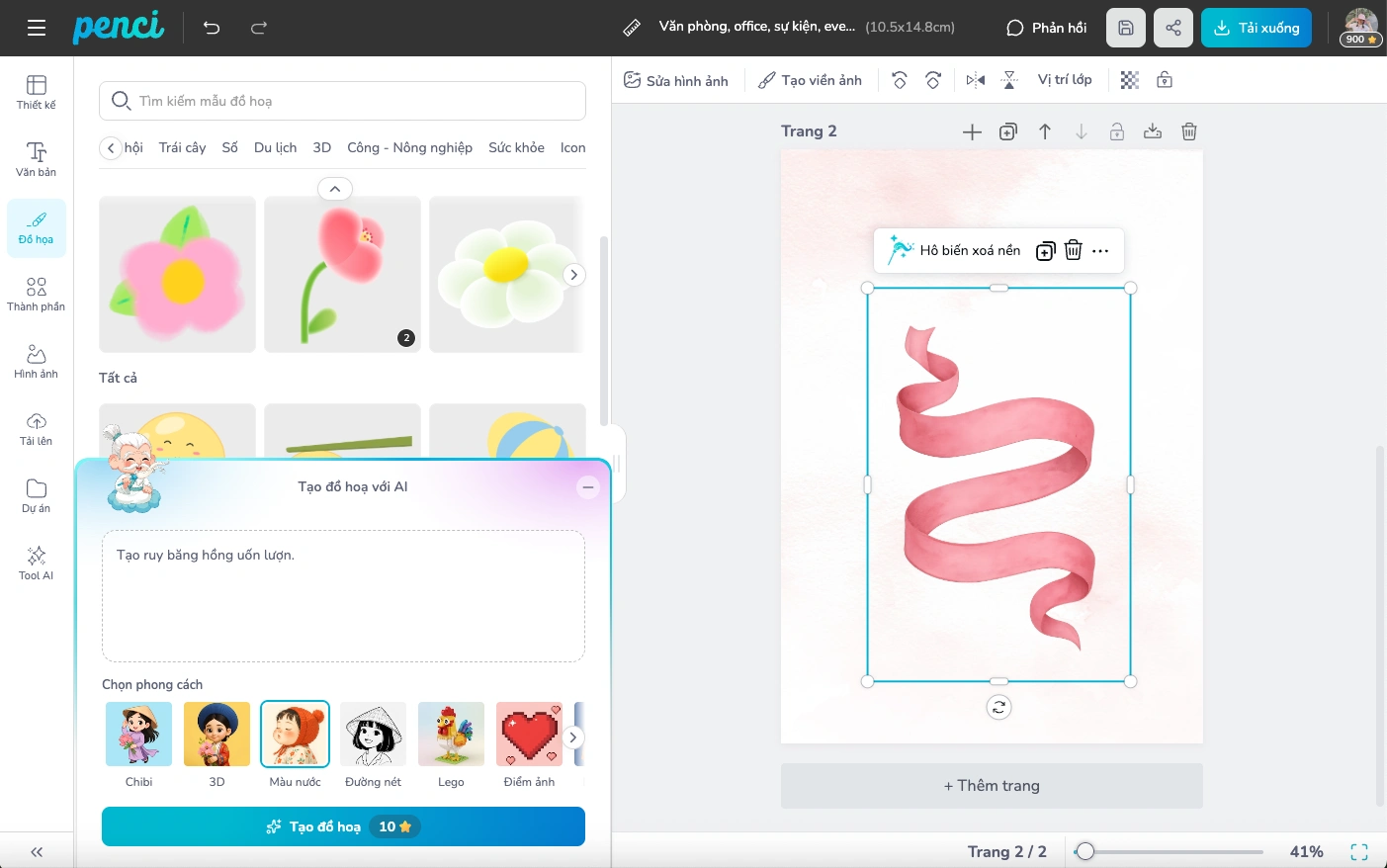Download page Trang 2
Viewport: 1387px width, 868px height.
click(1153, 131)
